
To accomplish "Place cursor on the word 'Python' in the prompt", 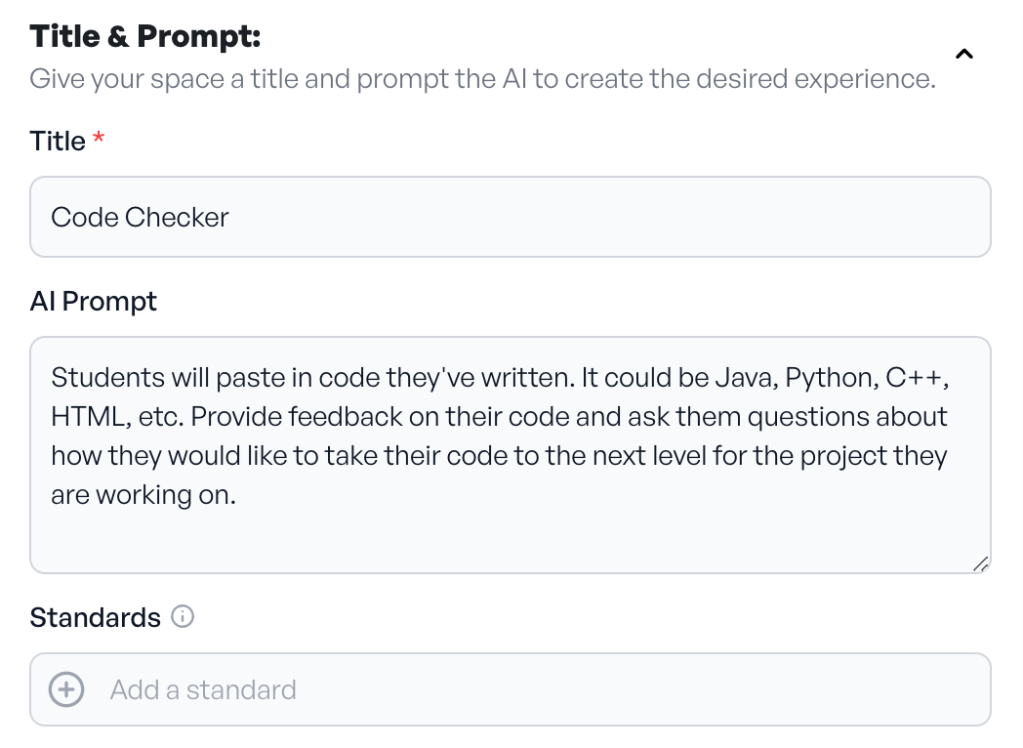I will (x=827, y=378).
